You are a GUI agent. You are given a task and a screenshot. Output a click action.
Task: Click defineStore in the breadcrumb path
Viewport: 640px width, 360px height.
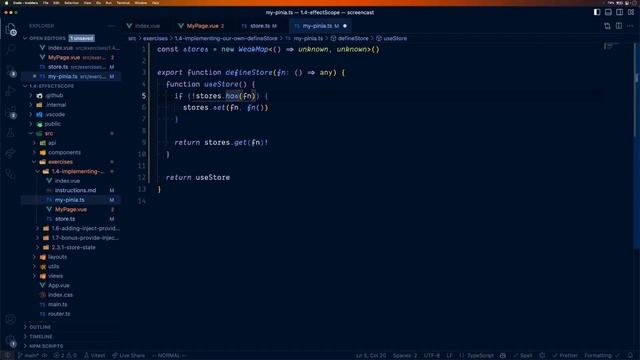pyautogui.click(x=349, y=38)
